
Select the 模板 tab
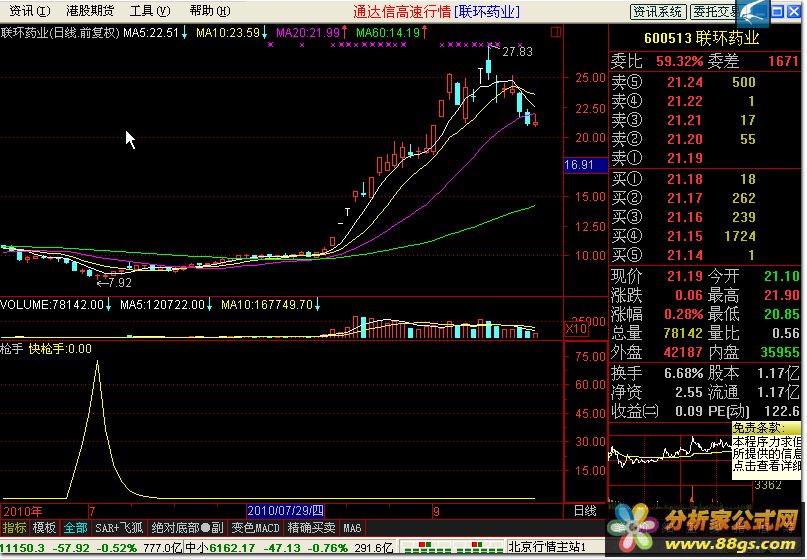click(x=44, y=528)
